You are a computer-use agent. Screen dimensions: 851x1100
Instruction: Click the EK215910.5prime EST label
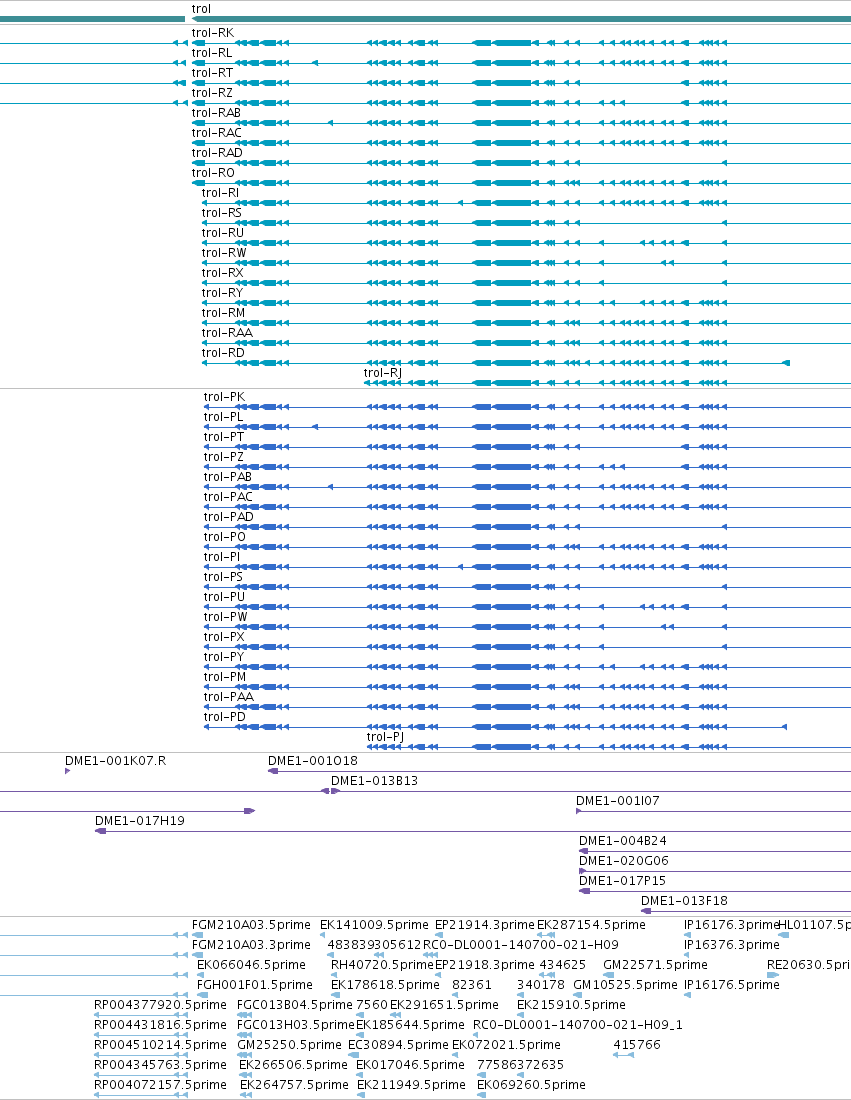[x=571, y=1005]
